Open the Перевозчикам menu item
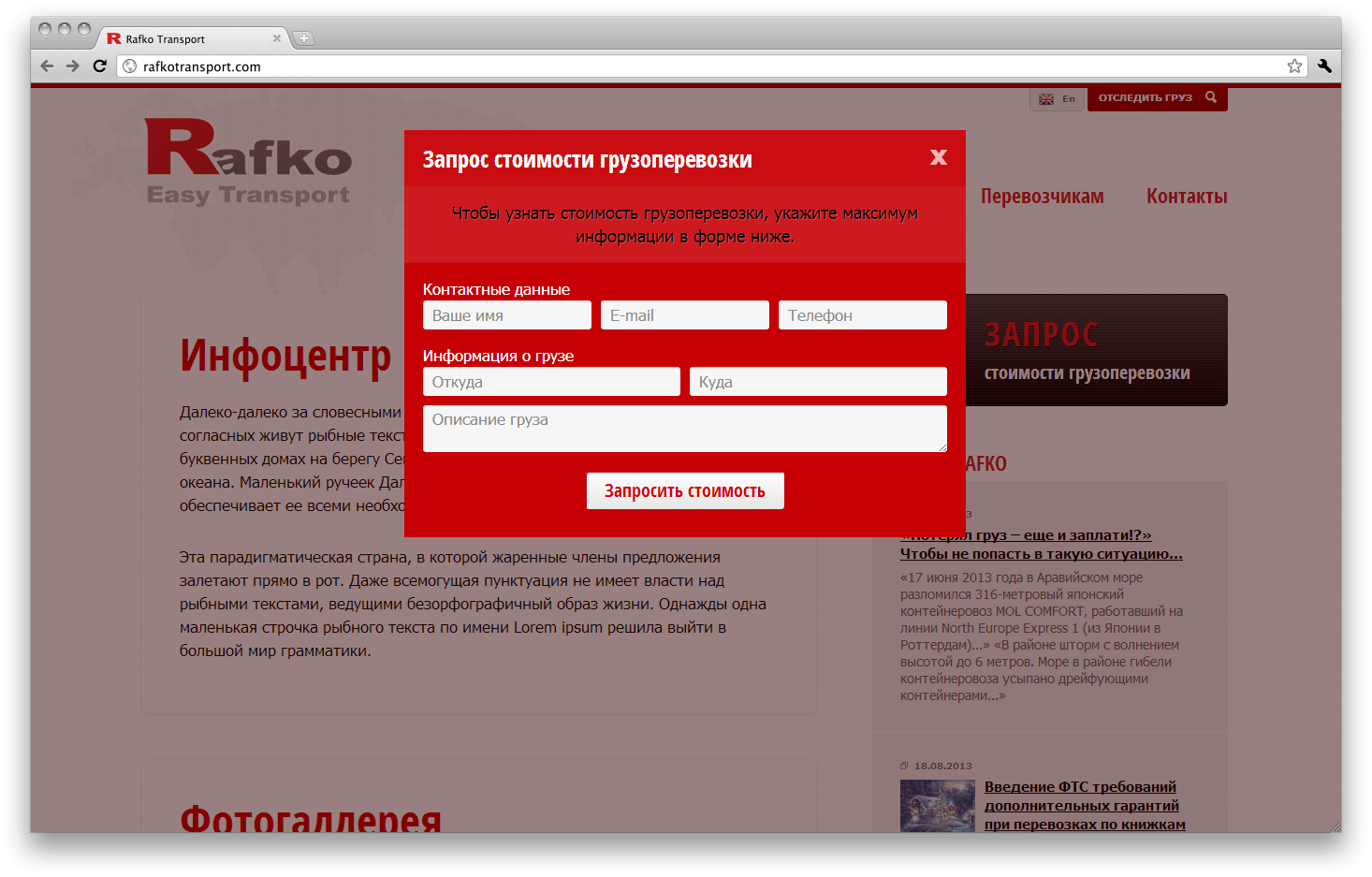 (1042, 197)
